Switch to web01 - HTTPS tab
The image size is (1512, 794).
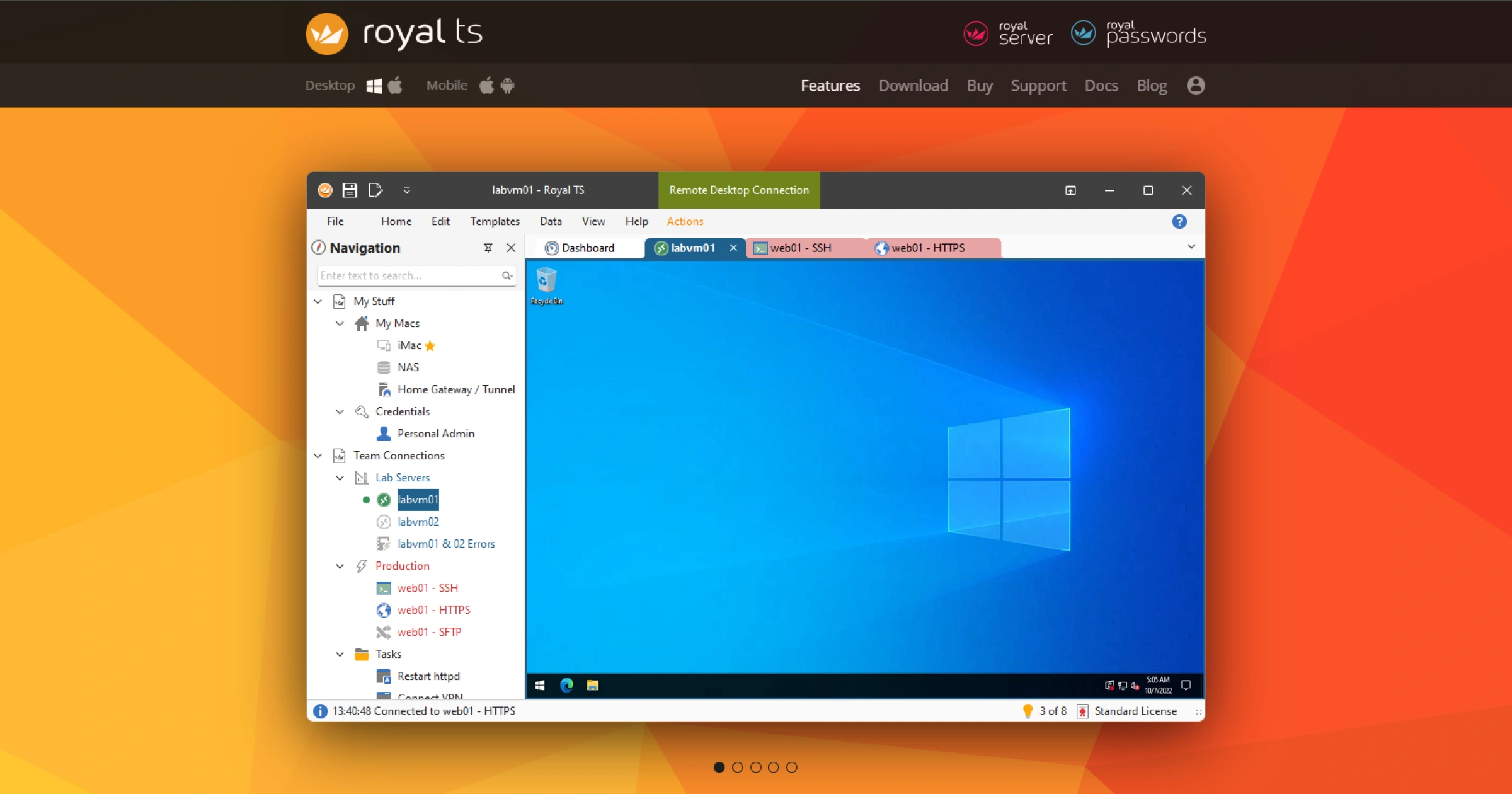[x=934, y=248]
